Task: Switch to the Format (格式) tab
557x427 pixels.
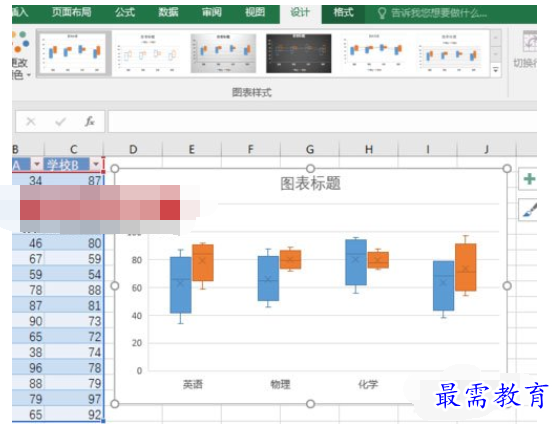Action: click(343, 12)
